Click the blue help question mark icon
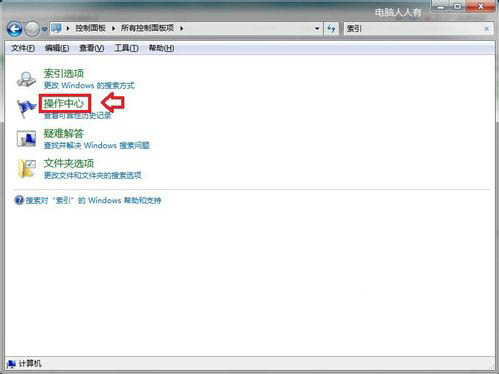This screenshot has height=374, width=499. click(19, 200)
